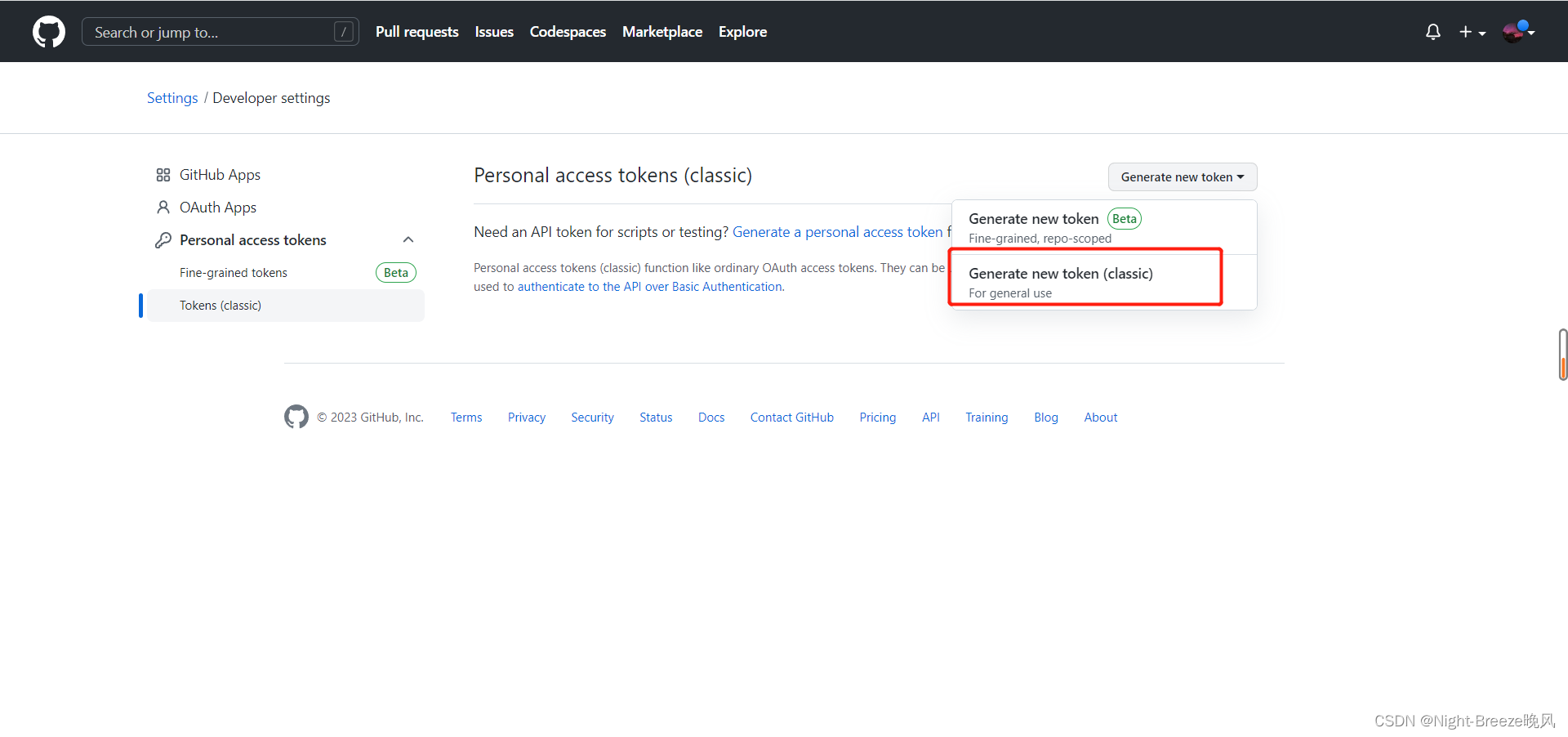
Task: Open Generate new token dropdown button
Action: coord(1182,177)
